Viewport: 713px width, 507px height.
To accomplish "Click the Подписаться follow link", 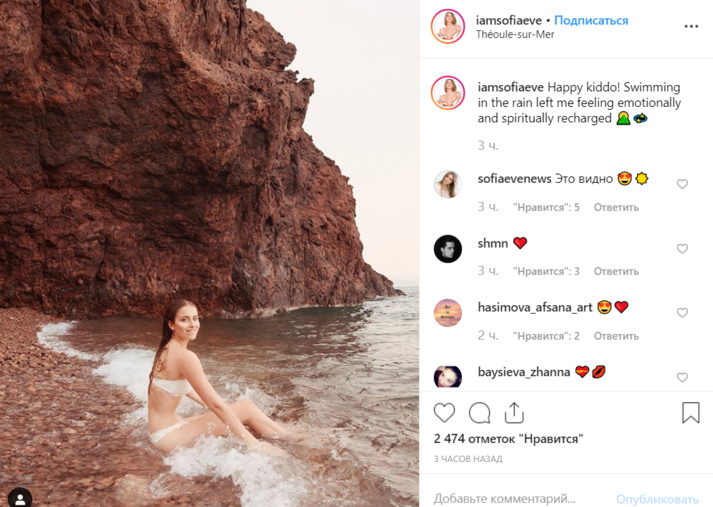I will 591,20.
